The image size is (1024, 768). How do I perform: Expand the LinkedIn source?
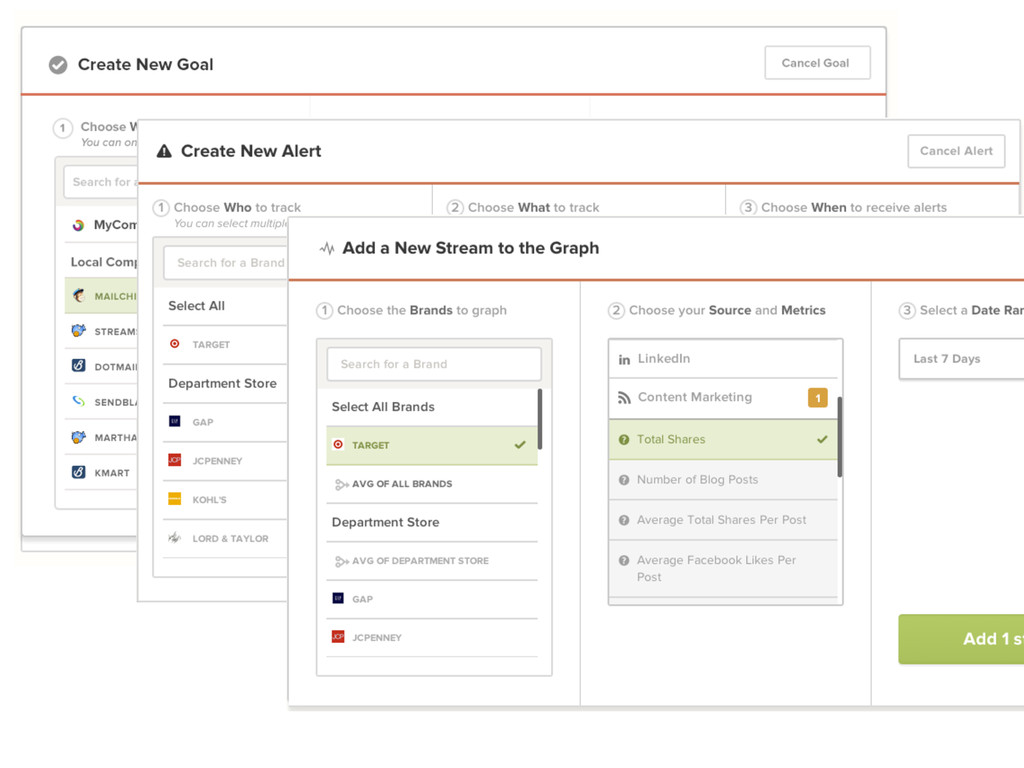[x=723, y=359]
